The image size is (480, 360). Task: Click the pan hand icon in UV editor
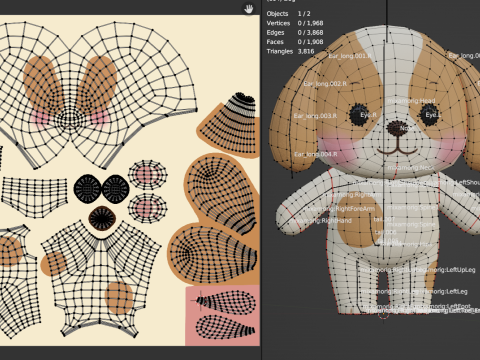(248, 9)
